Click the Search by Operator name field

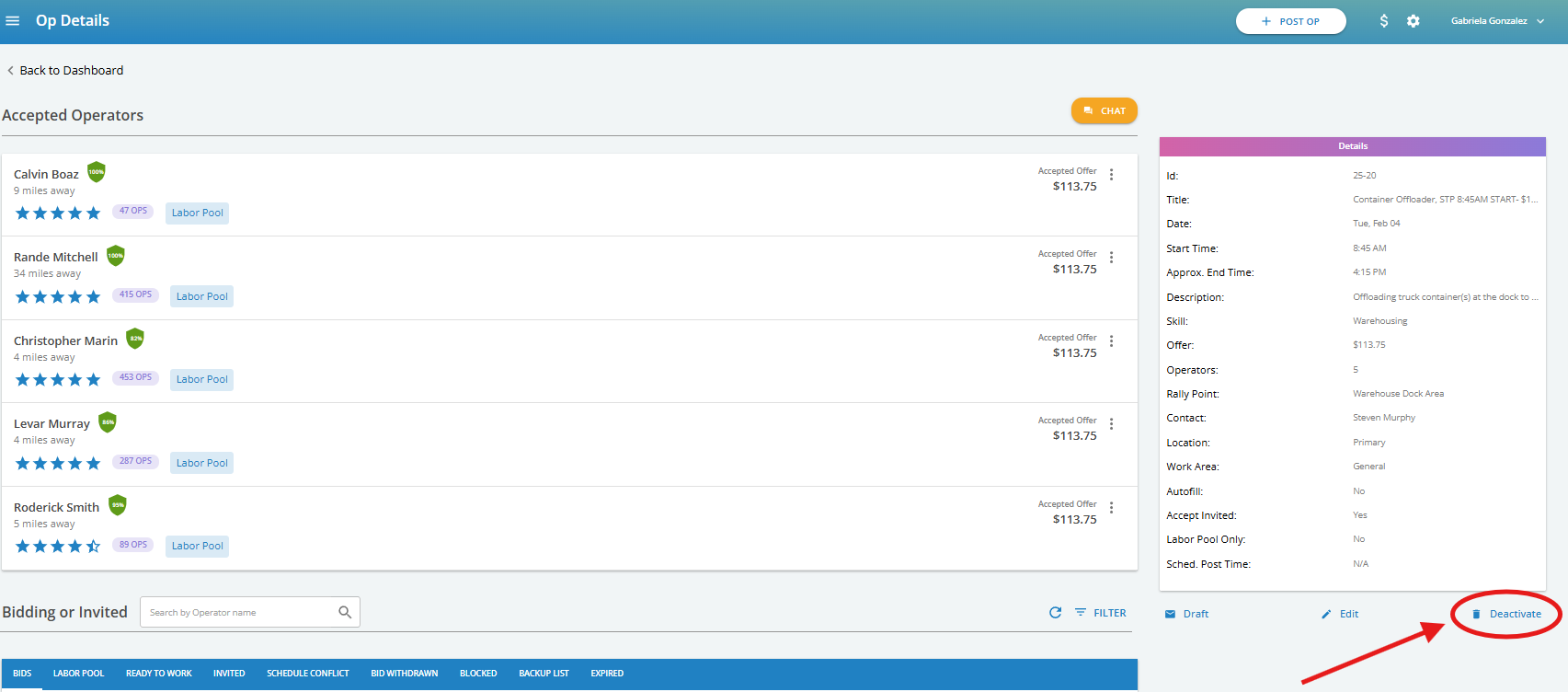(250, 612)
